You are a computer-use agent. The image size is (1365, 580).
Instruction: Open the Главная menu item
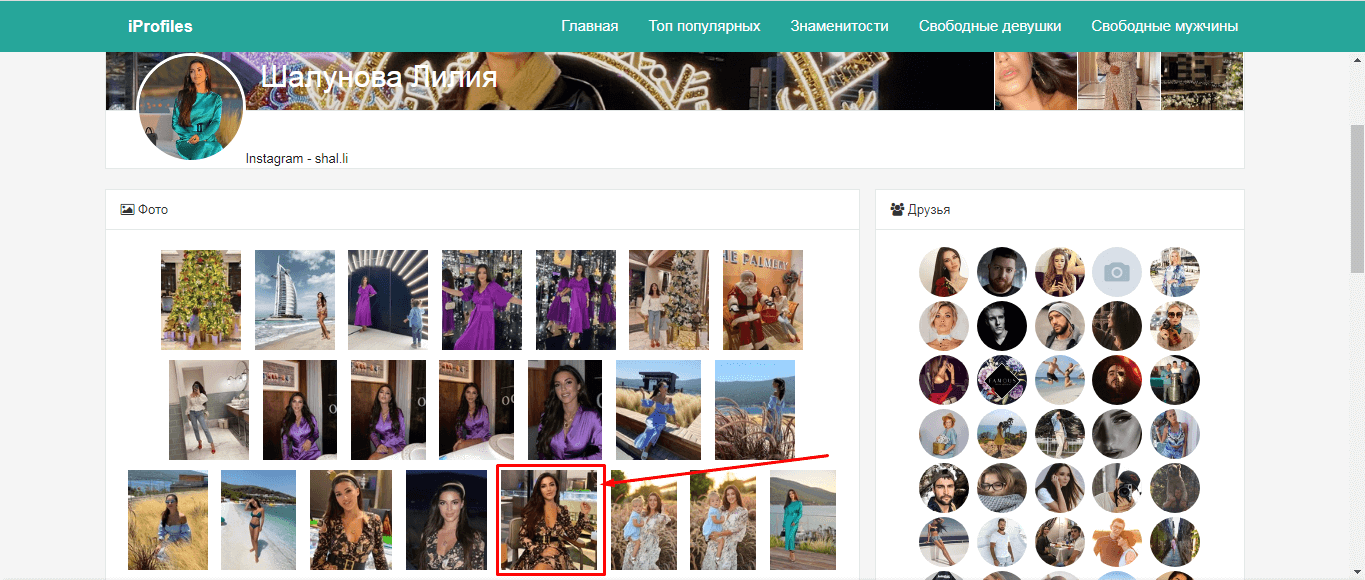(x=589, y=26)
